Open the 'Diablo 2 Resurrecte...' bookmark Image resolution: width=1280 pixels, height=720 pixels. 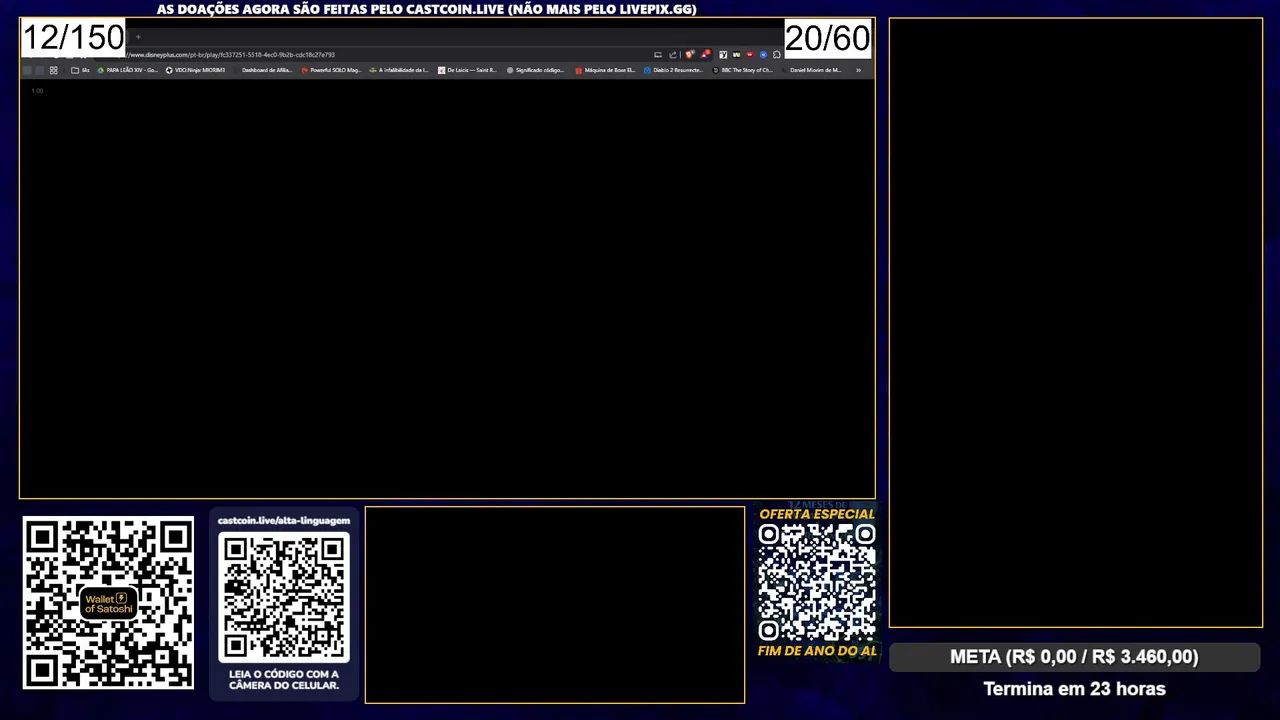tap(673, 70)
